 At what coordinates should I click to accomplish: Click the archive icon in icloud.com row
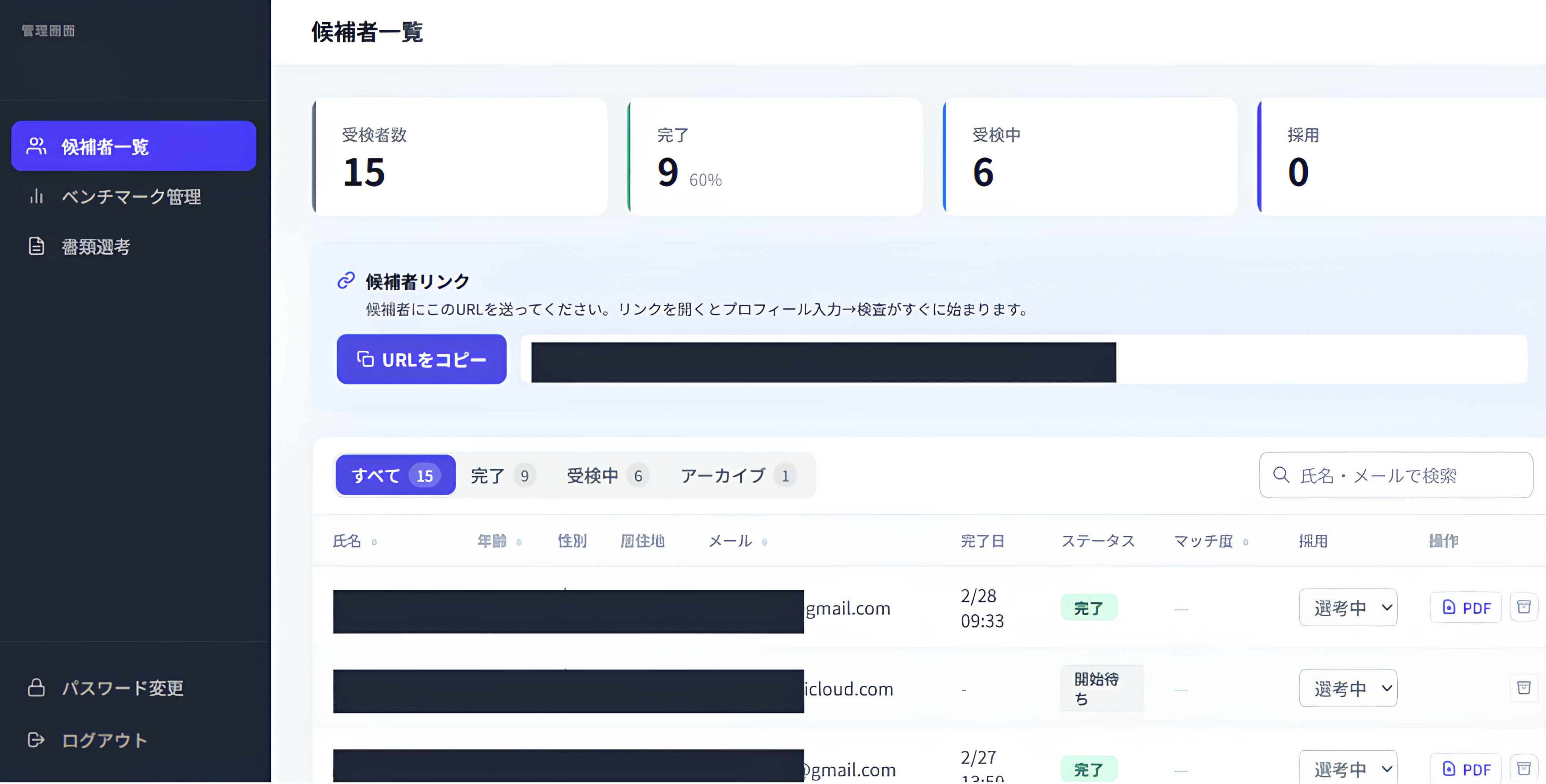coord(1523,687)
